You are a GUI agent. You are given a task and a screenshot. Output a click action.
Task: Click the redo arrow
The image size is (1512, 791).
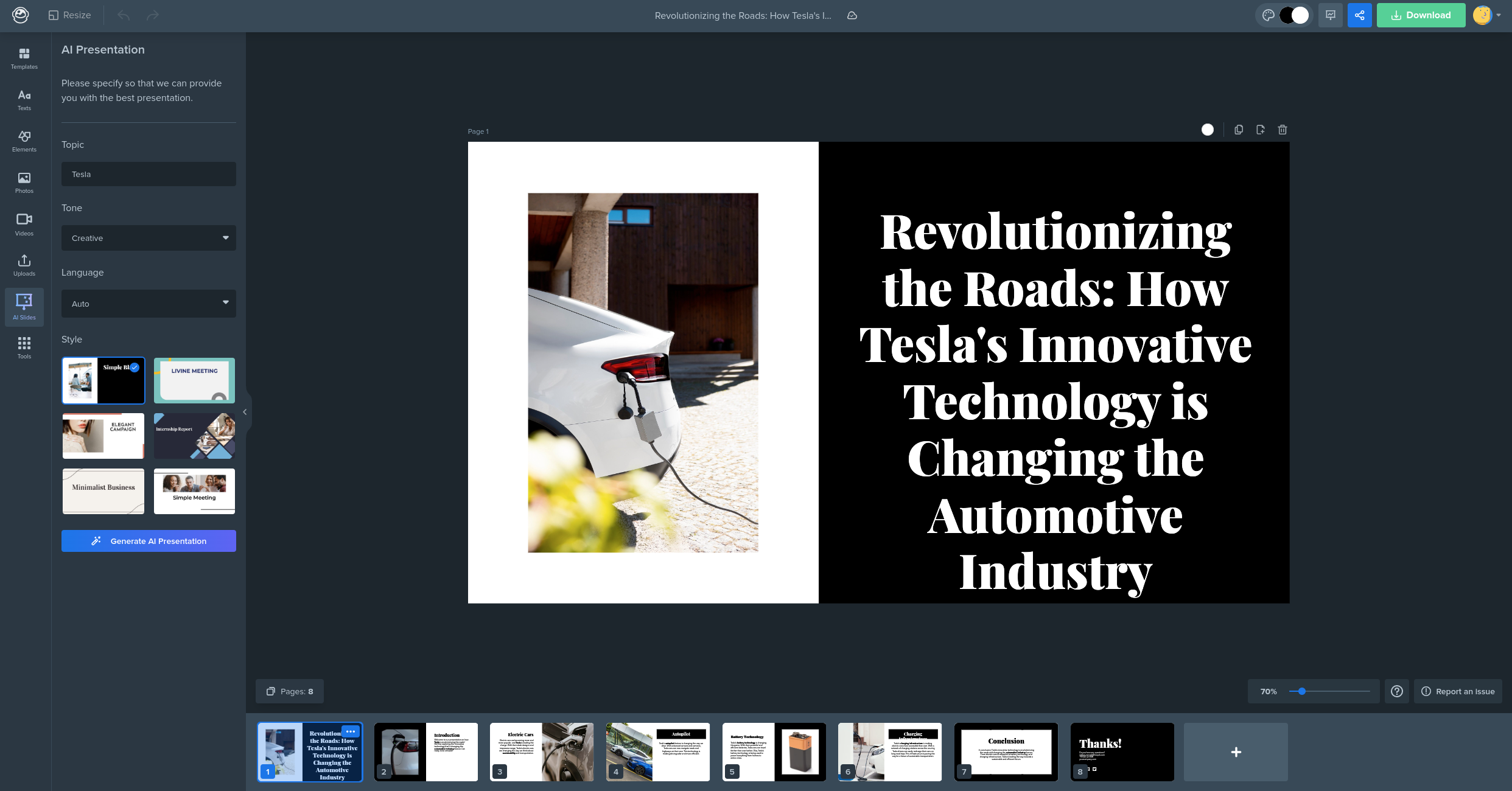(153, 15)
